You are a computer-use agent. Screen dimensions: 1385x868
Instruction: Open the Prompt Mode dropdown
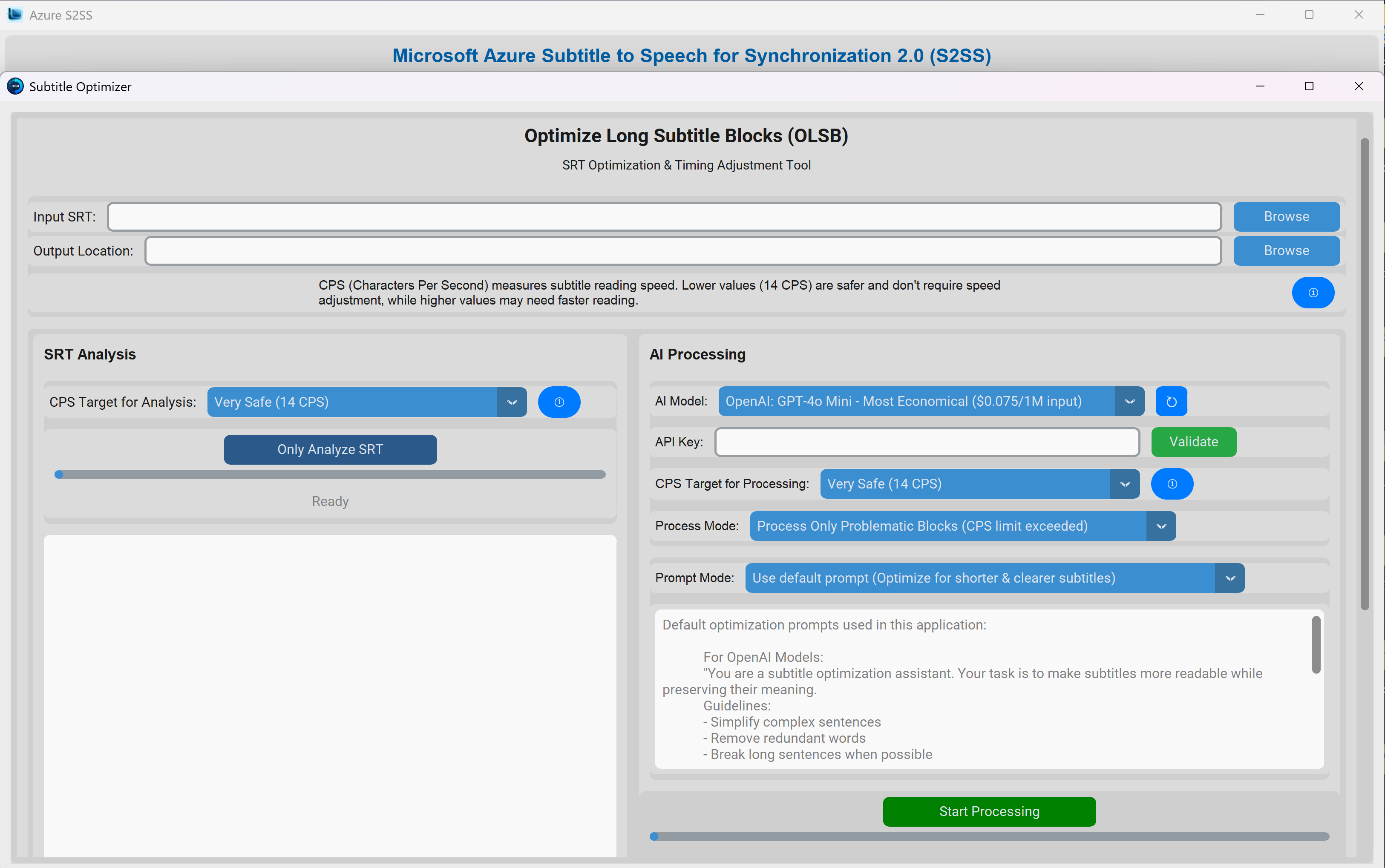1230,578
